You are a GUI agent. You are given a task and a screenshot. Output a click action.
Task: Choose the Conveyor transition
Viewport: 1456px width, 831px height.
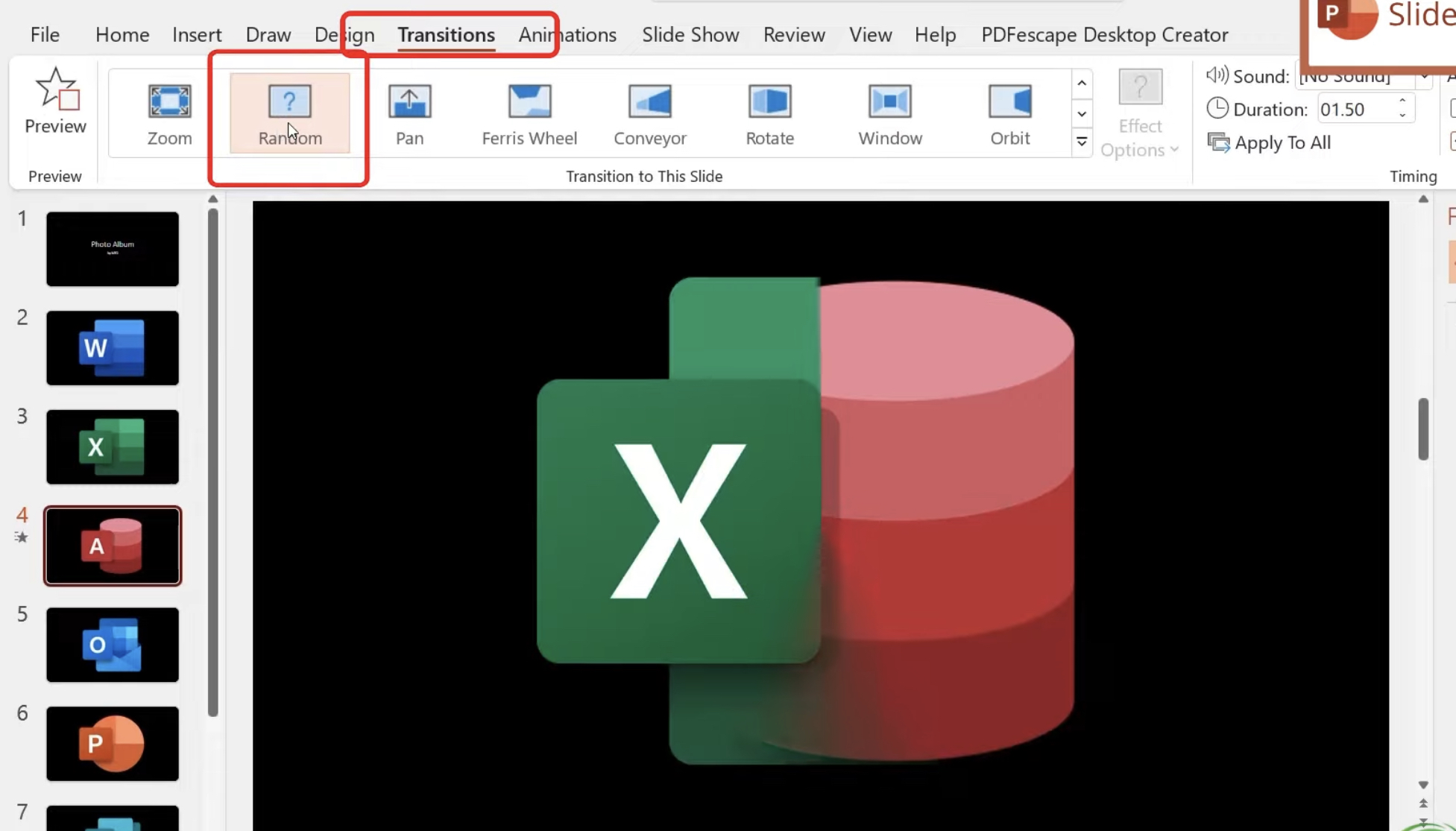(x=649, y=113)
